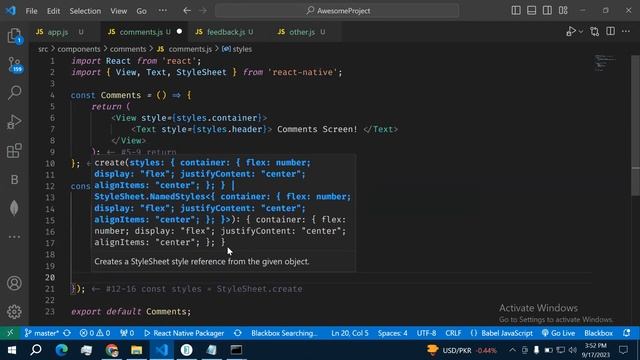Click the editor minimap preview
Viewport: 640px width, 360px height.
pos(605,62)
